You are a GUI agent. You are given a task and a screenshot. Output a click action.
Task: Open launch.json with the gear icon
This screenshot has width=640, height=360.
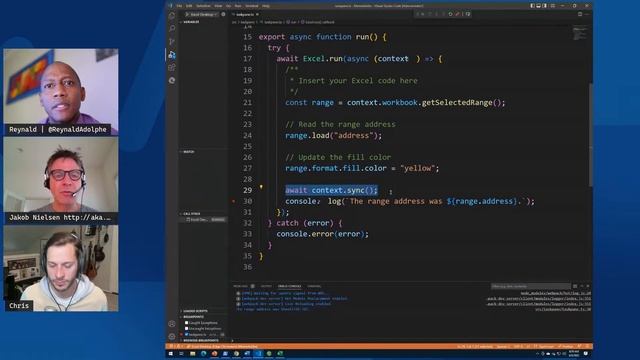(x=223, y=14)
